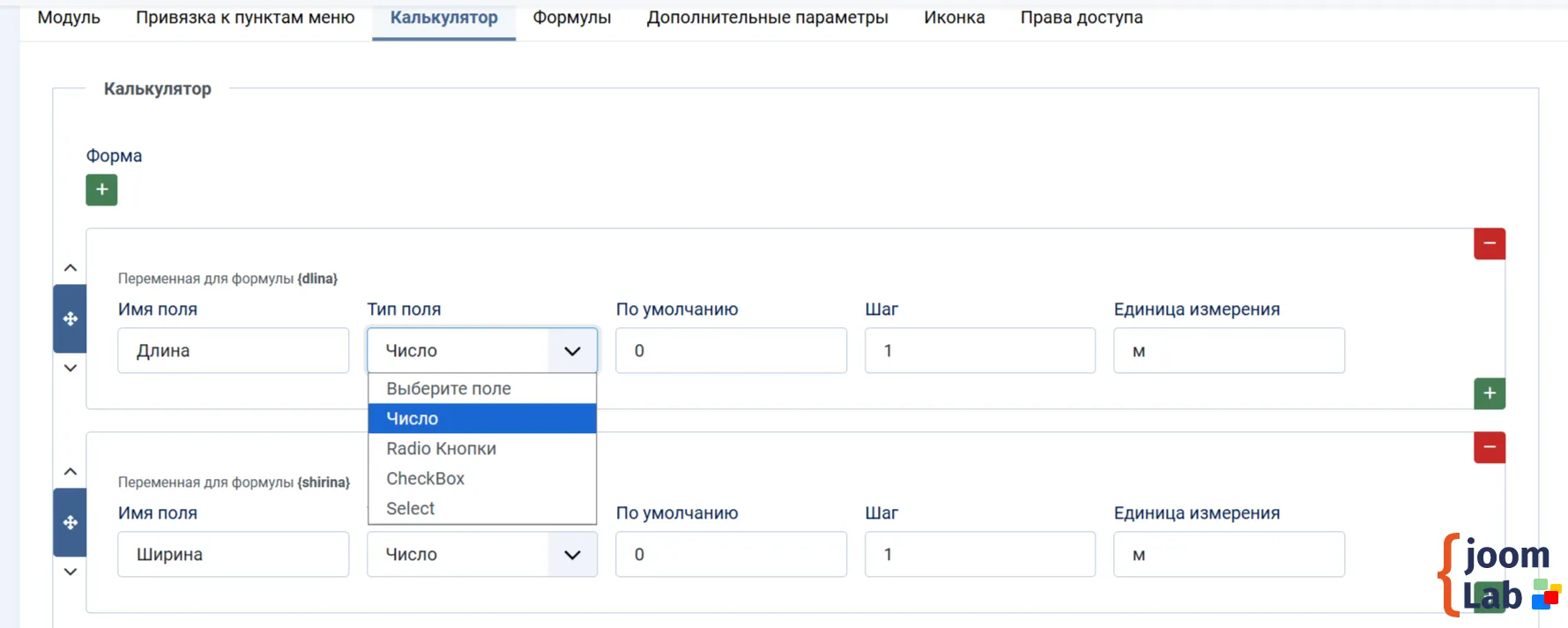Go to the Права доступа tab

tap(1081, 18)
